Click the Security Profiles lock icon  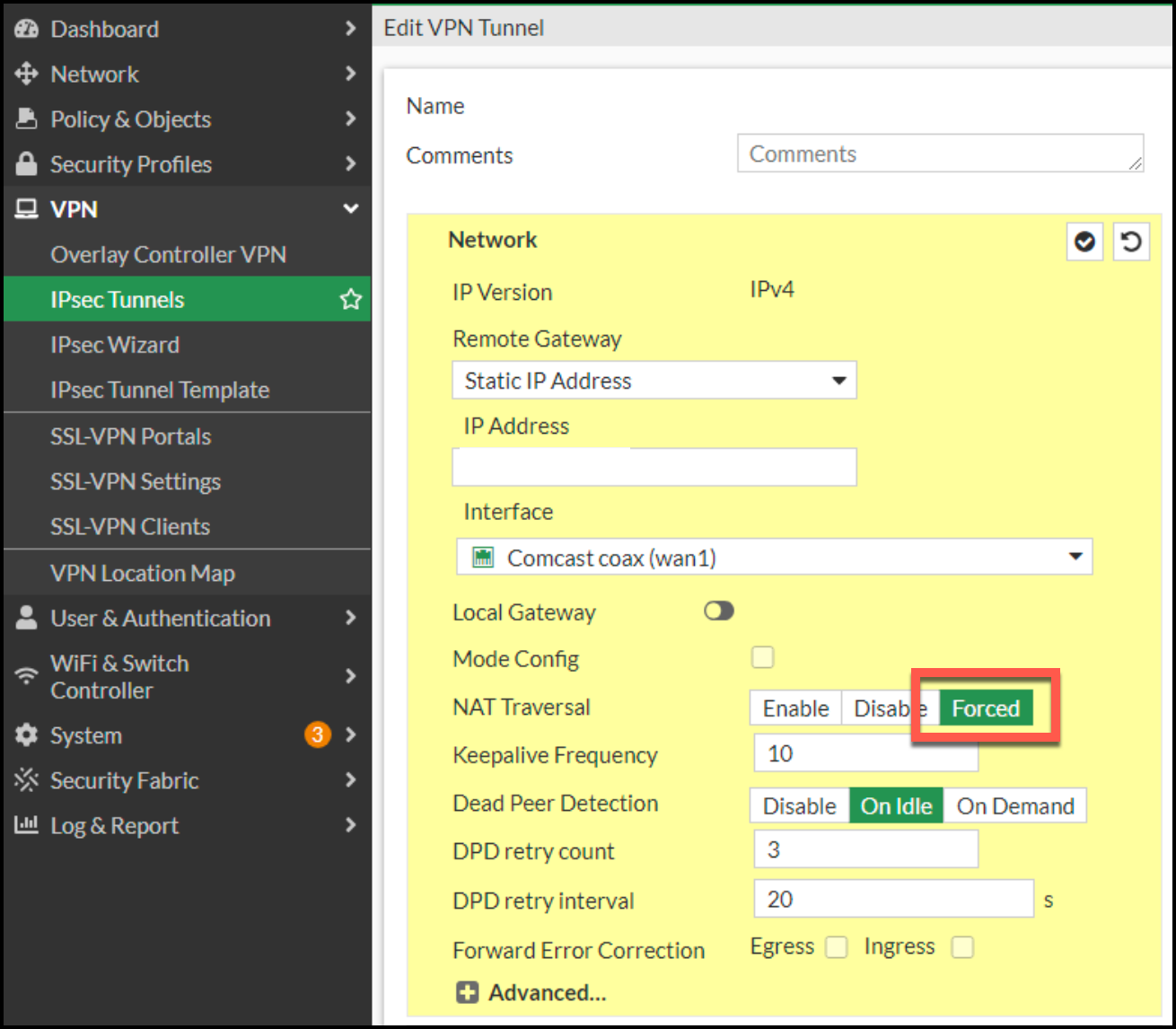pyautogui.click(x=27, y=163)
